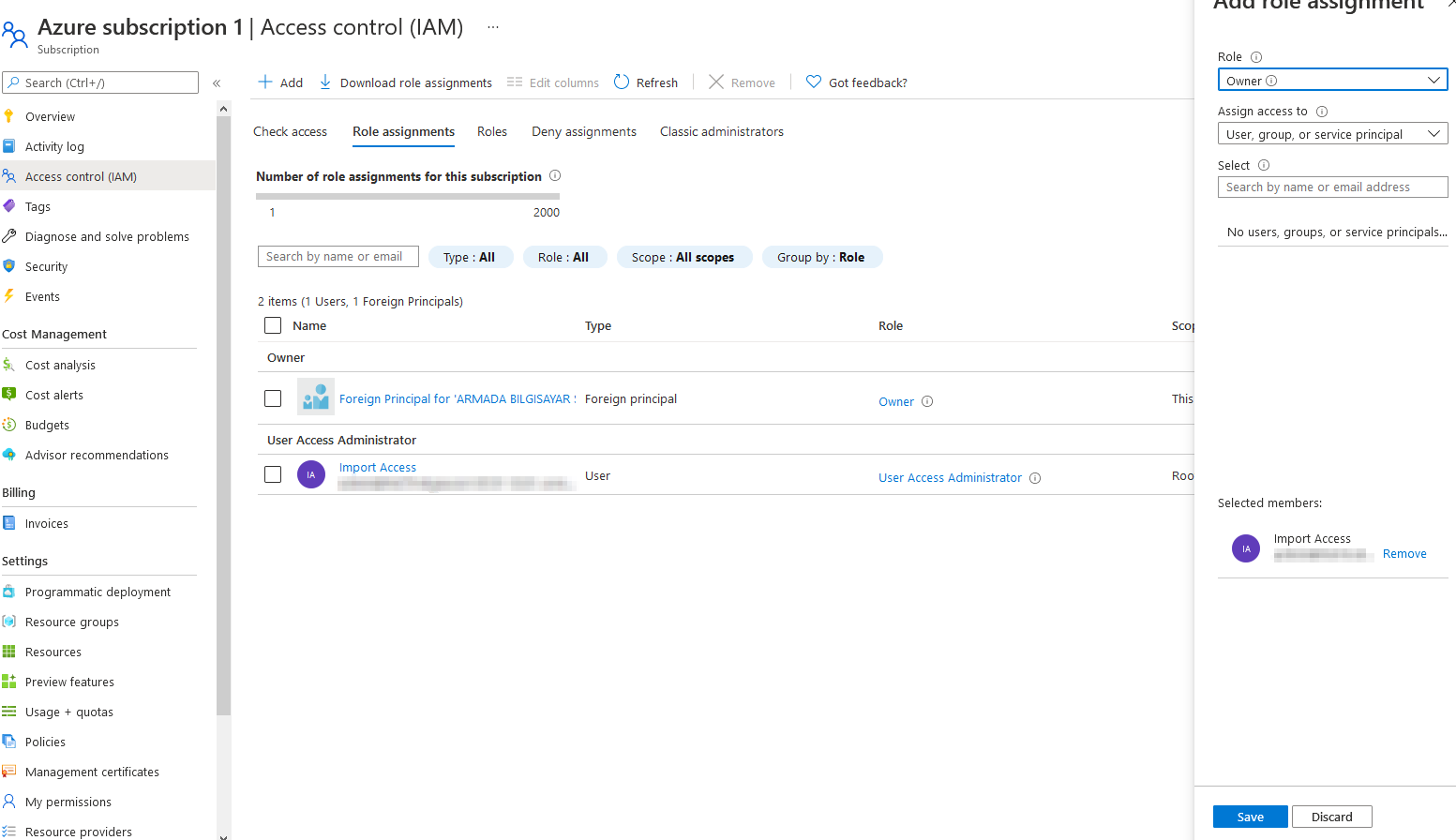The image size is (1456, 840).
Task: Click the Policies icon
Action: 8,742
